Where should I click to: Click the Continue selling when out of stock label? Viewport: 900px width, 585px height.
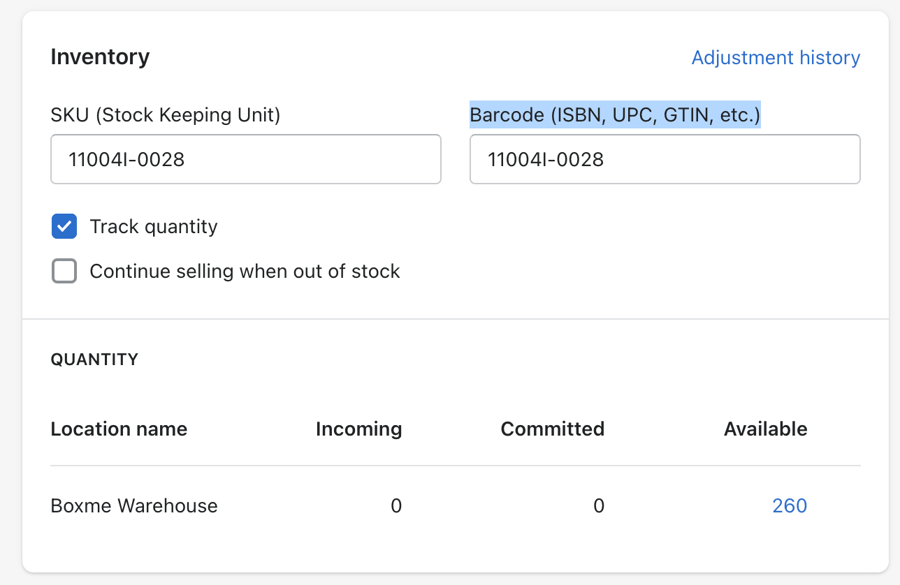pyautogui.click(x=244, y=271)
